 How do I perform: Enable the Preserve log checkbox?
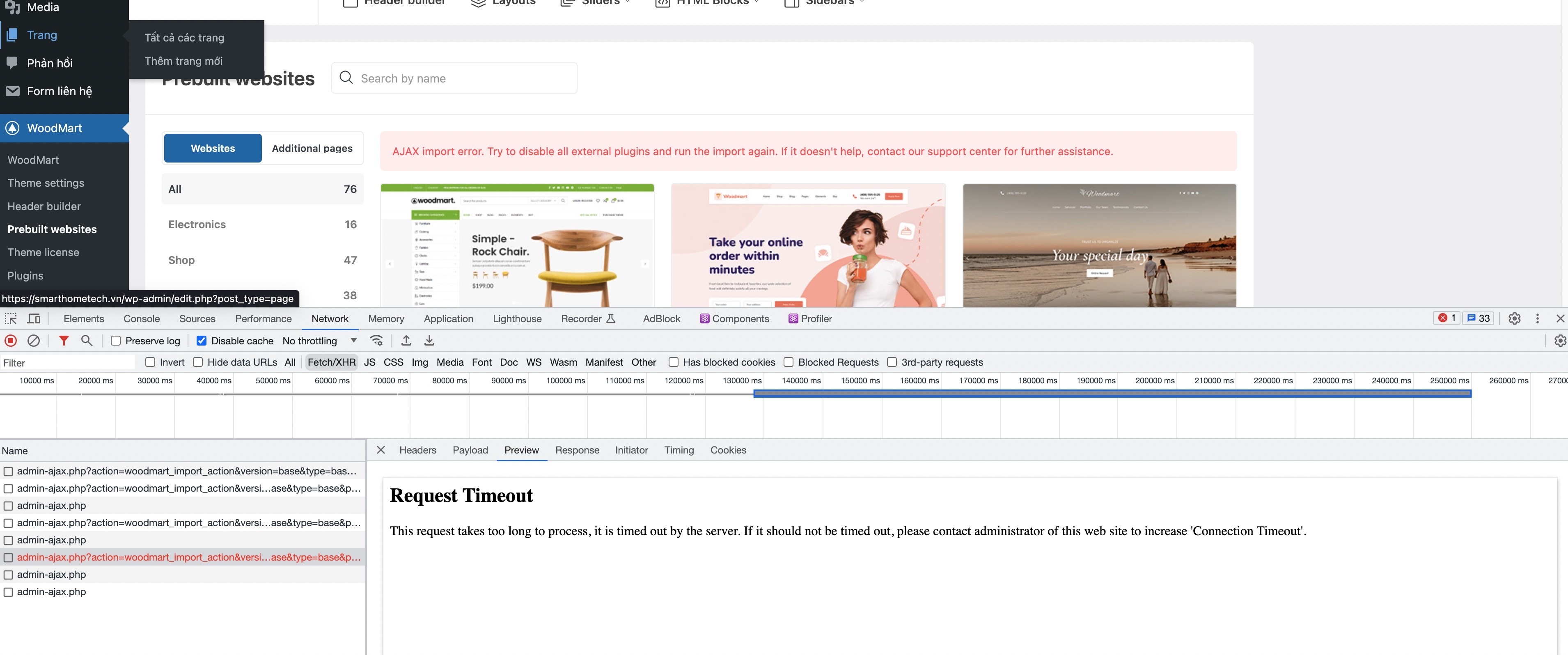(x=116, y=341)
